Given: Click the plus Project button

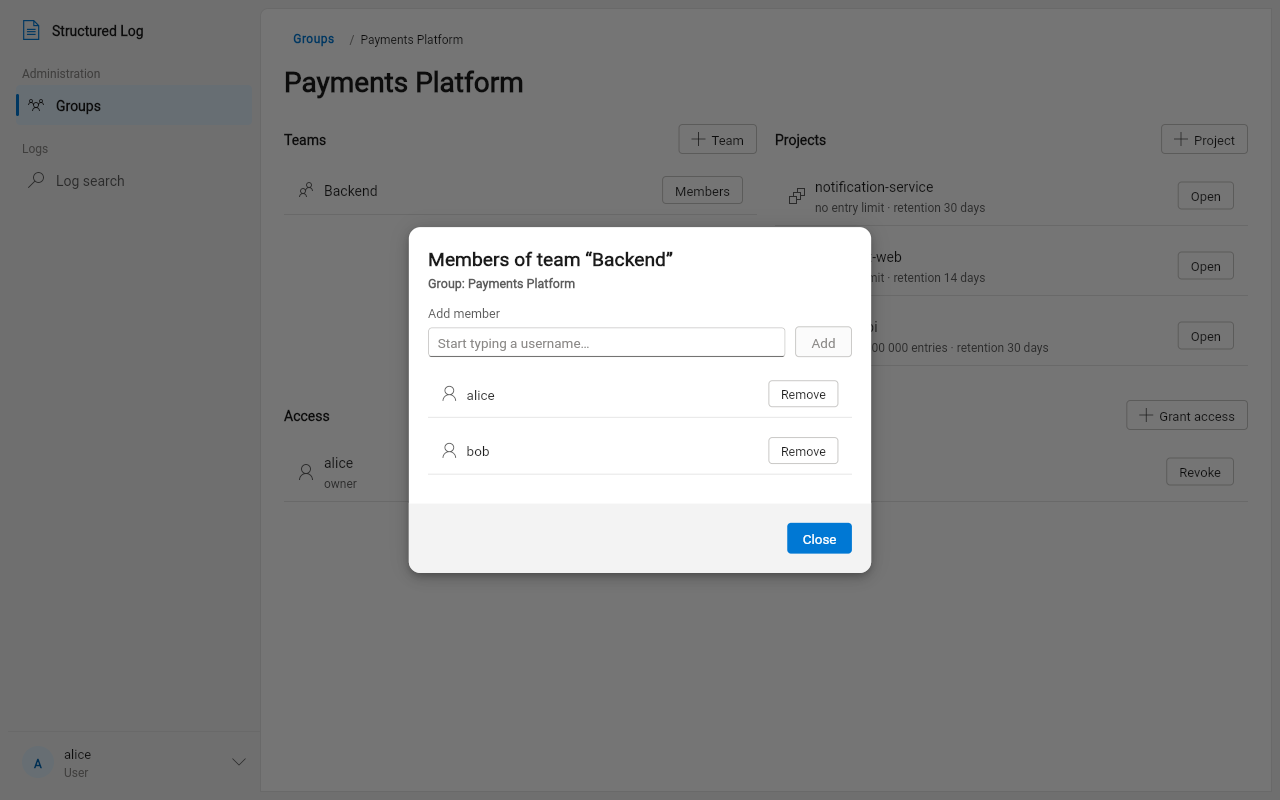Looking at the screenshot, I should pos(1204,139).
